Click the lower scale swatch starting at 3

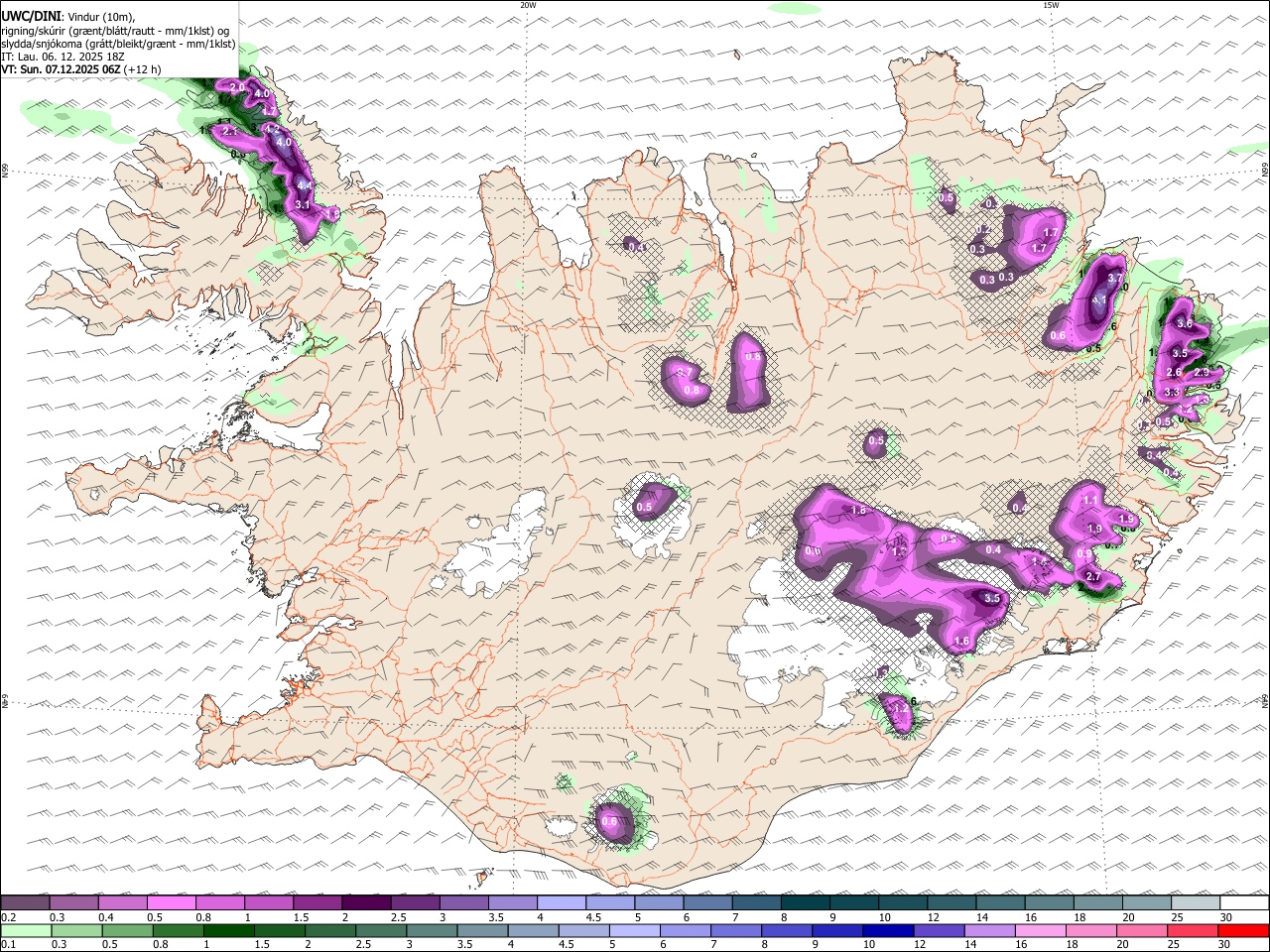pos(432,930)
